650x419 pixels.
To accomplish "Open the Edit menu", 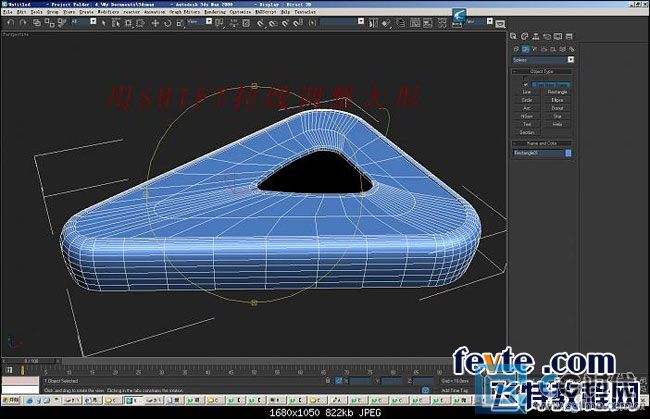I will [x=22, y=12].
